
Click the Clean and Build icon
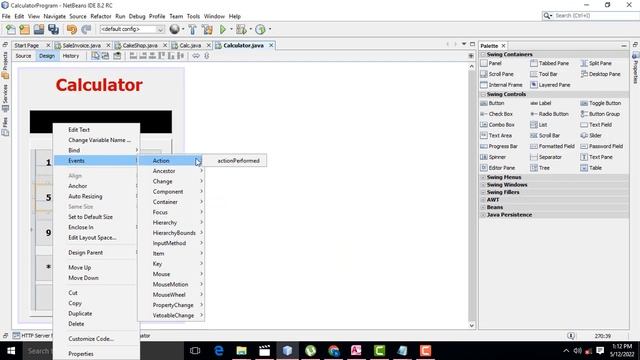(207, 29)
